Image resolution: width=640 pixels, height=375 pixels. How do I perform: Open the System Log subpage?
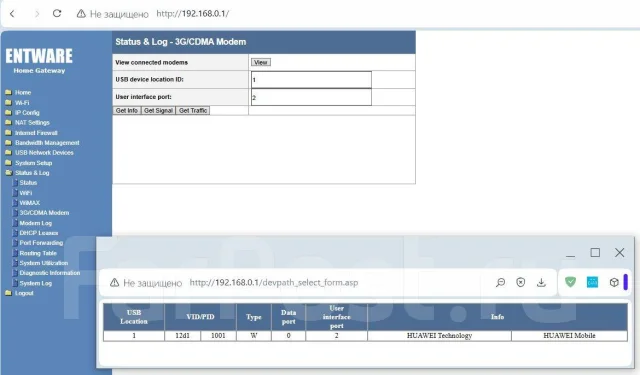pyautogui.click(x=36, y=283)
